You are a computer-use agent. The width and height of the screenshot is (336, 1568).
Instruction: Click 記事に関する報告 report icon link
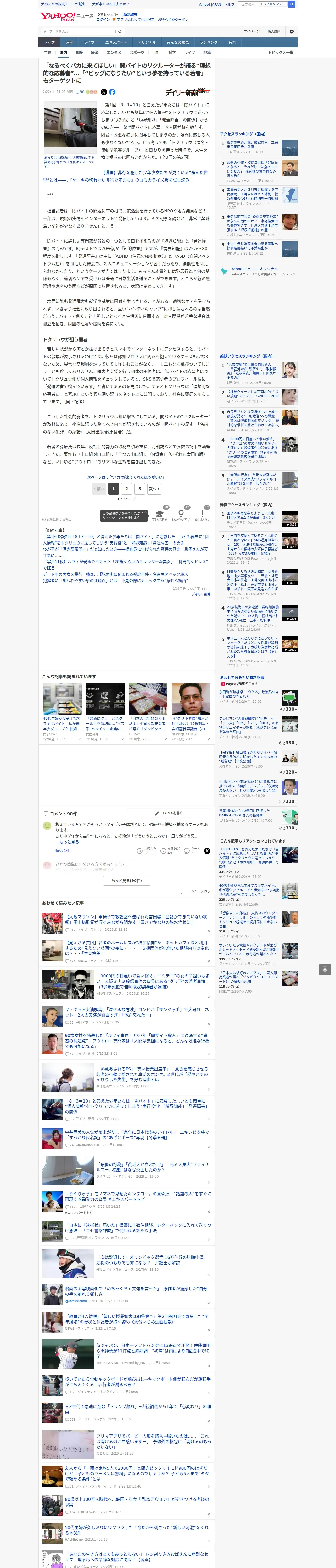(x=57, y=519)
